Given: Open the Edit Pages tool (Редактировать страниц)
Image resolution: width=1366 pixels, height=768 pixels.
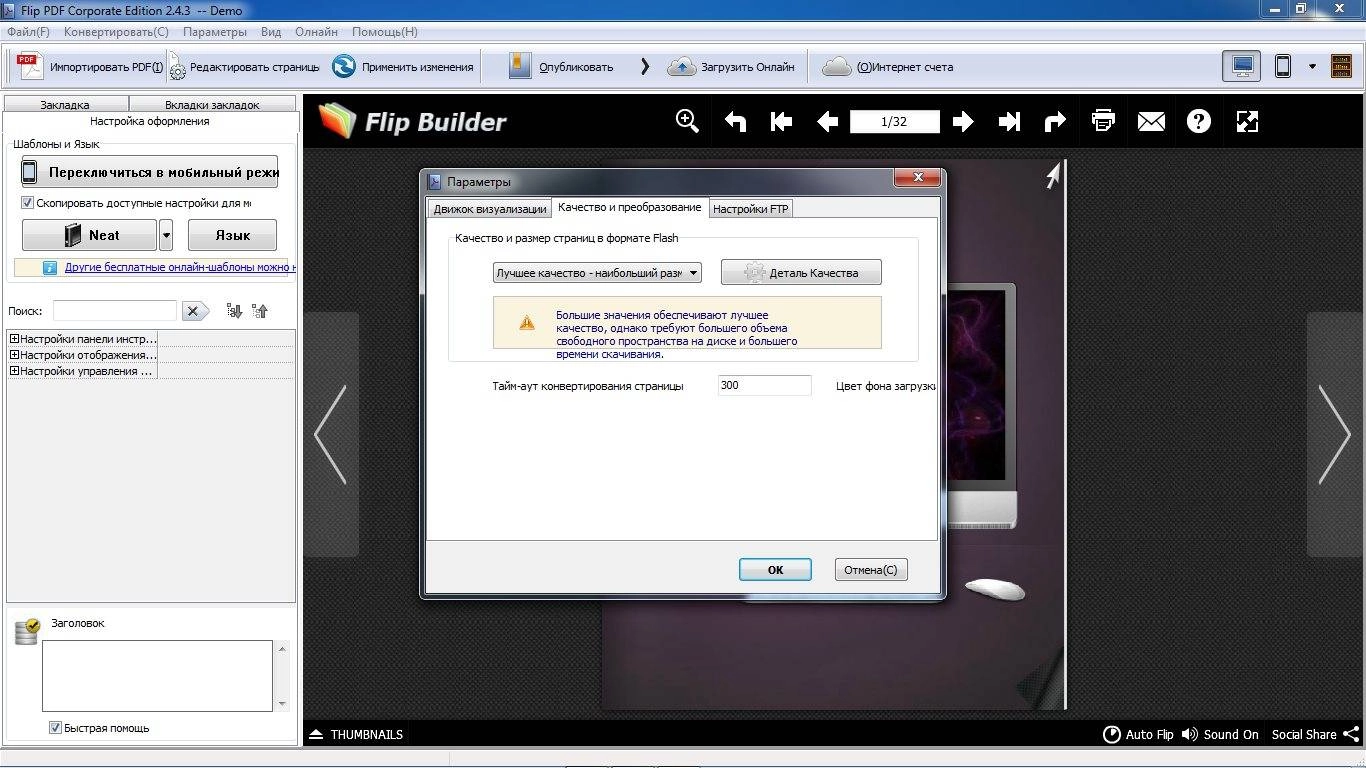Looking at the screenshot, I should click(244, 67).
